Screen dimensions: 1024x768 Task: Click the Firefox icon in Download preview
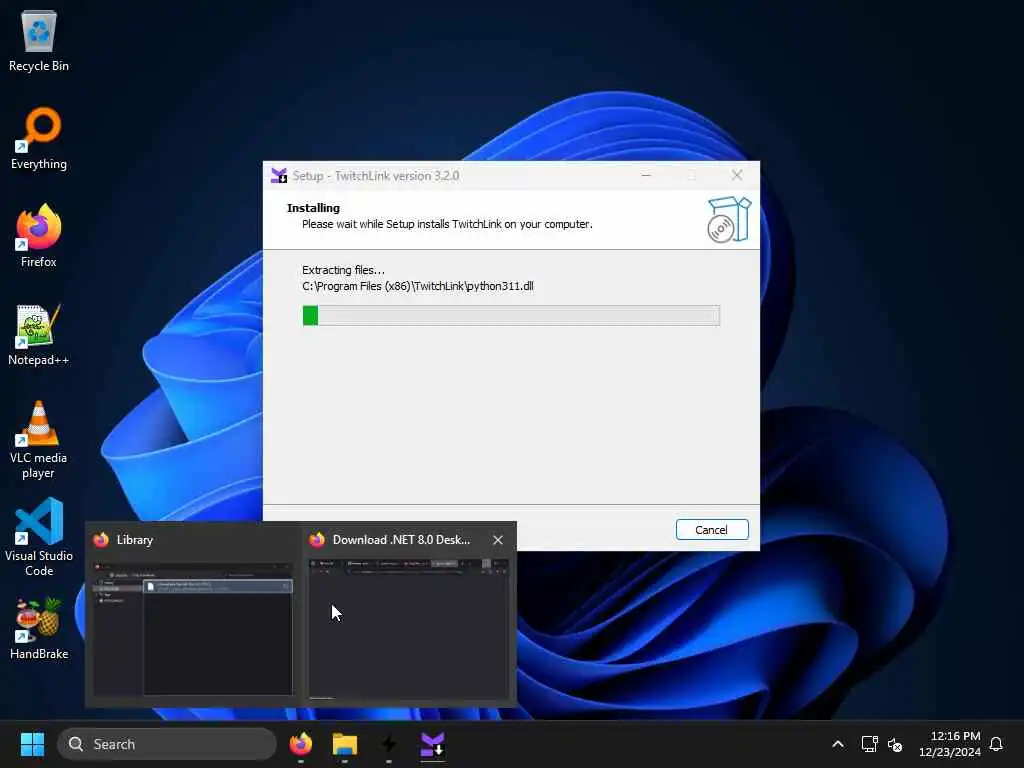(x=317, y=539)
